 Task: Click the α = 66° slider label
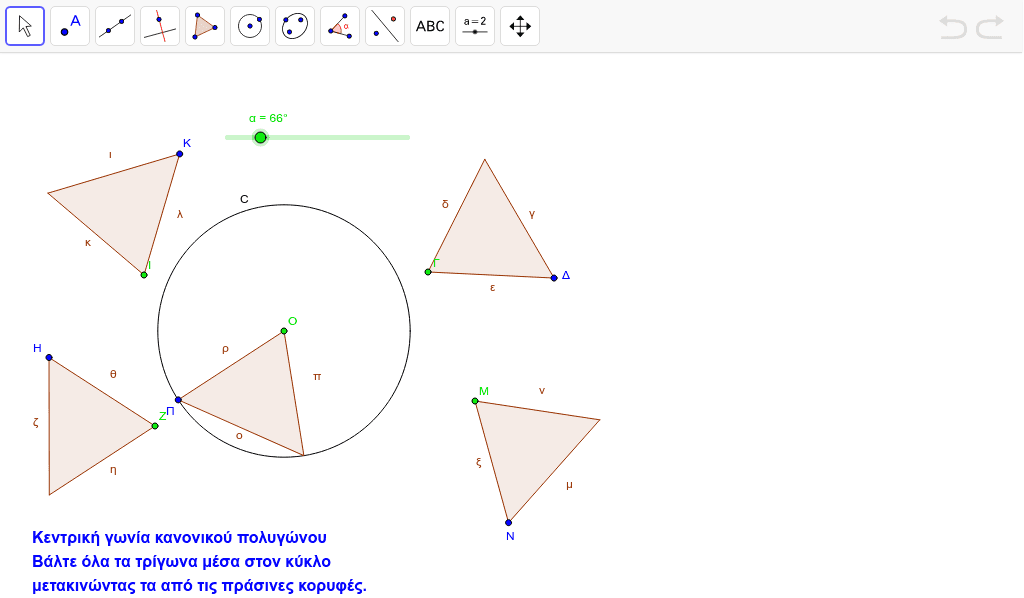coord(268,118)
